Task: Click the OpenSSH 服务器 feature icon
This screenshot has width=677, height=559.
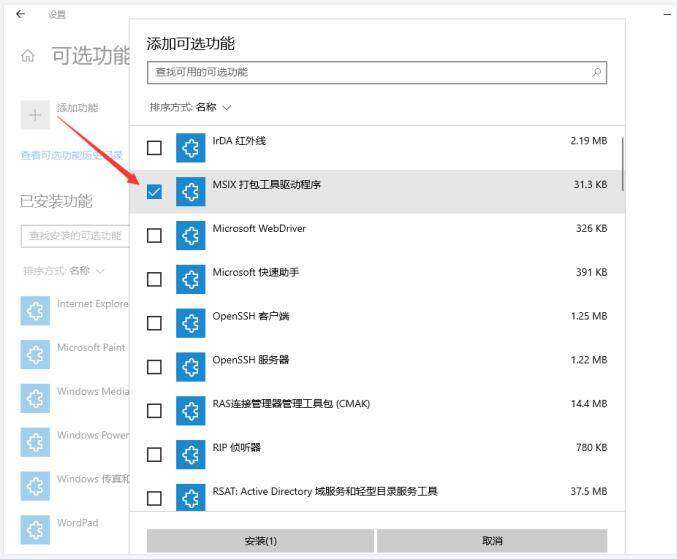Action: click(190, 367)
